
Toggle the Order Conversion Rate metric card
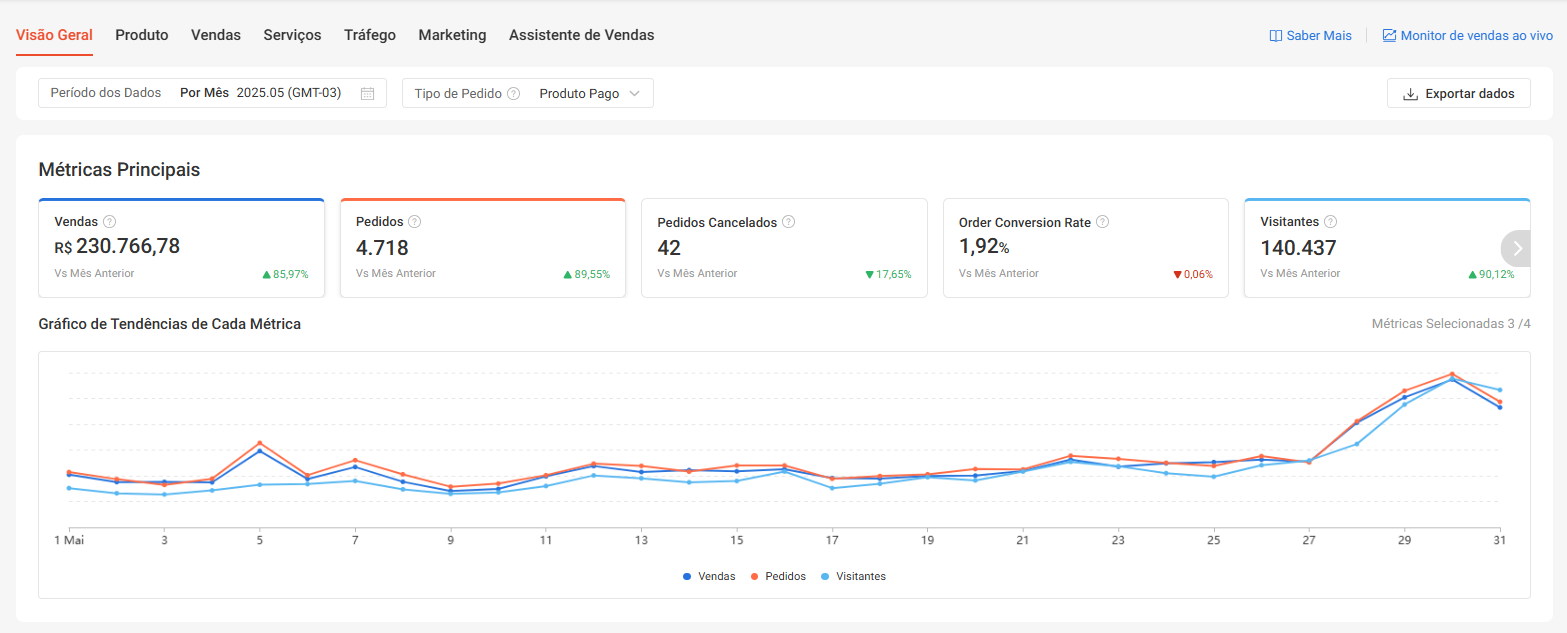tap(1085, 248)
